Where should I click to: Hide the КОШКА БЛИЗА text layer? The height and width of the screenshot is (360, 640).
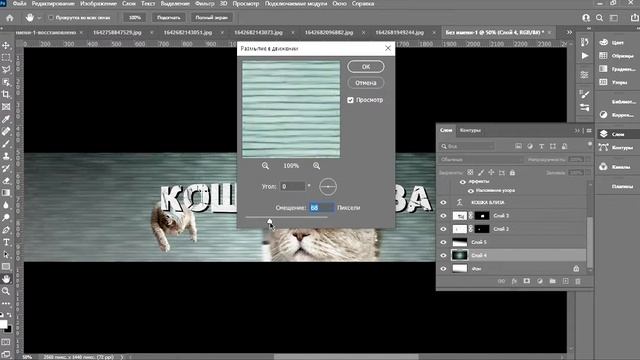pos(443,202)
